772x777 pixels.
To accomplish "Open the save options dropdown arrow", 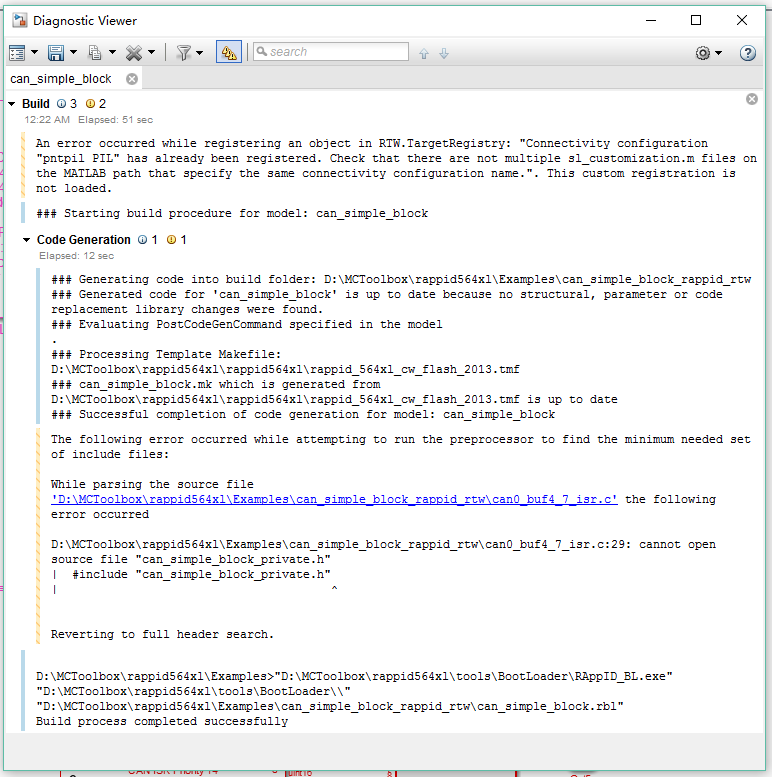I will coord(73,52).
